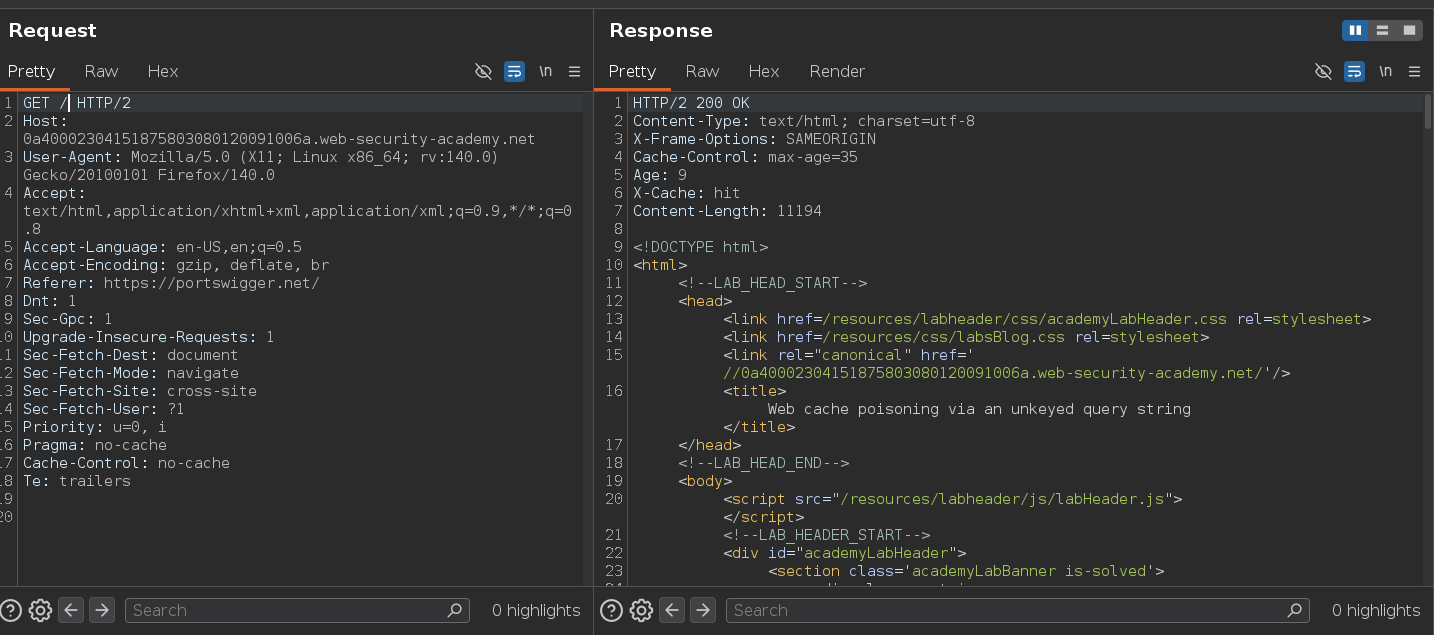Click 'X-Frame-Options: SAMEORIGIN' header
1434x635 pixels.
[x=754, y=139]
